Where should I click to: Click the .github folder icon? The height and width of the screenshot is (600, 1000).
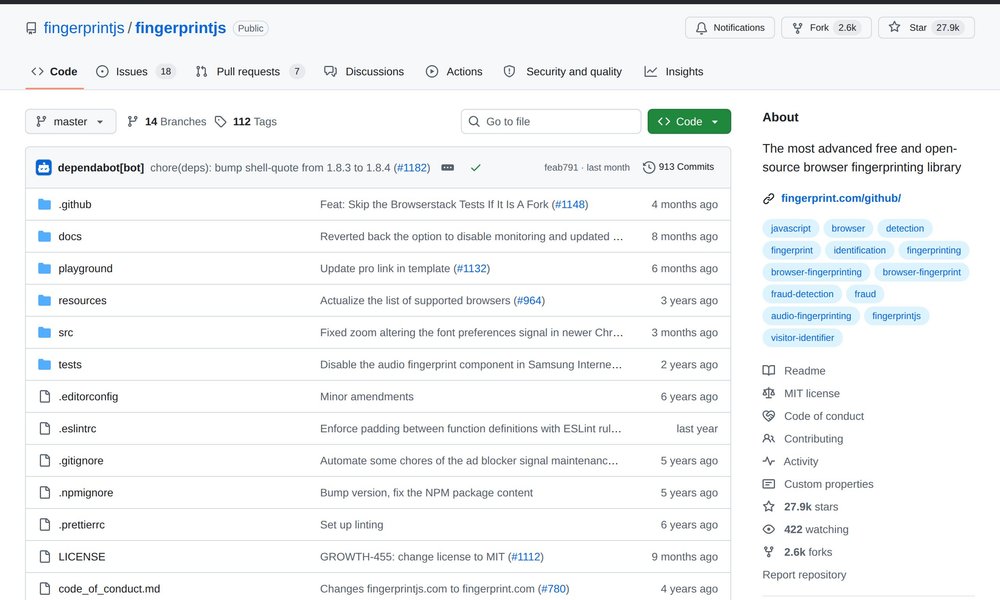[45, 204]
